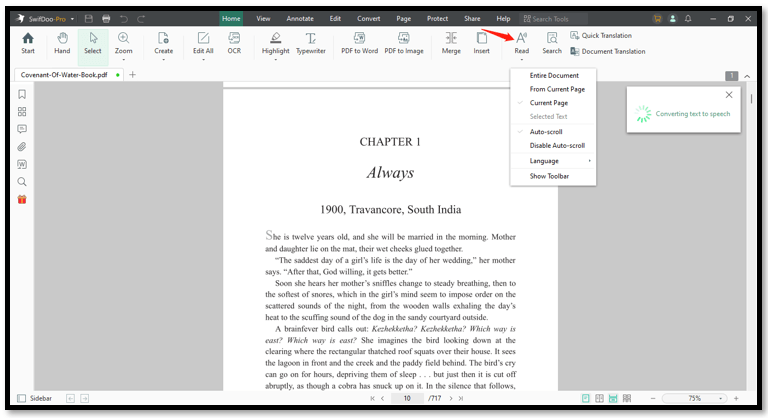Redo the last action
The image size is (768, 418).
coord(141,19)
